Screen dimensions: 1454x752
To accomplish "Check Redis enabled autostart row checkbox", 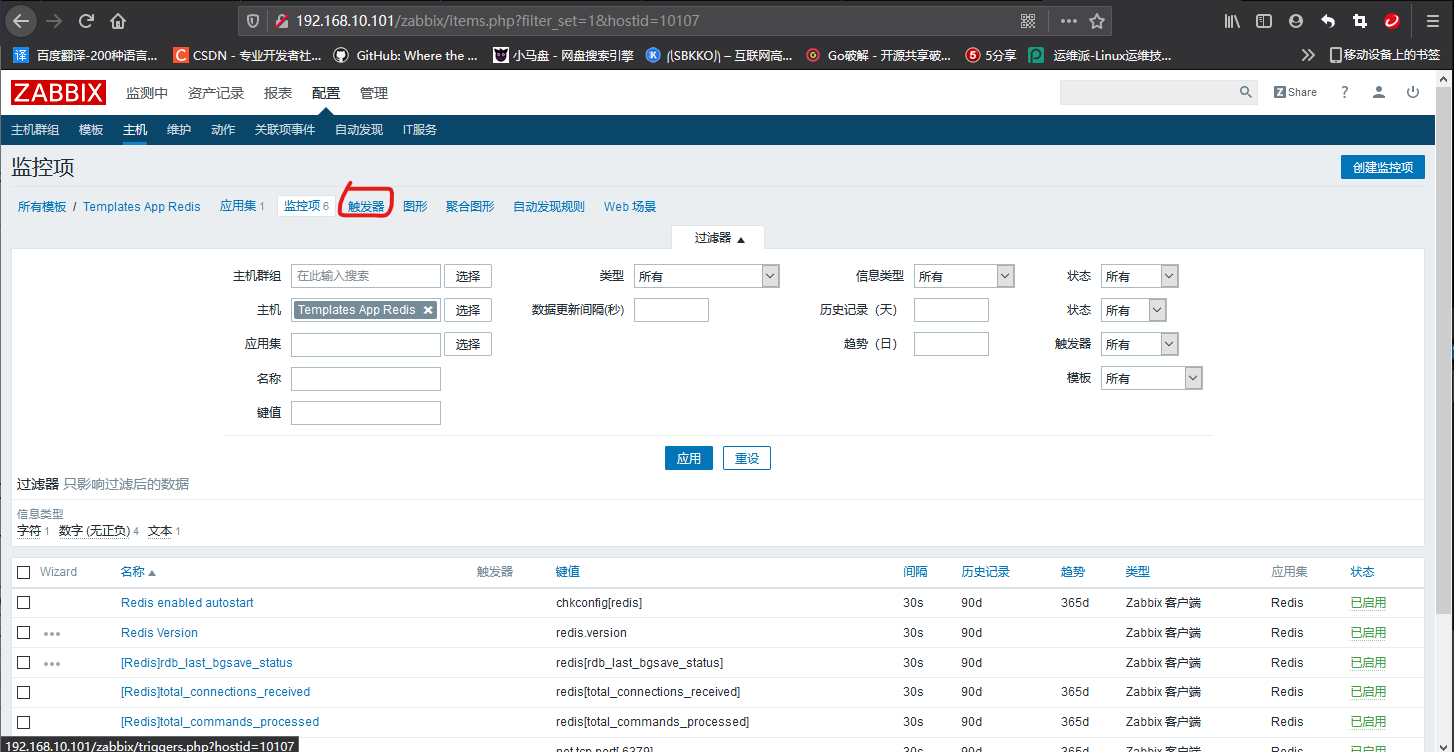I will tap(24, 603).
